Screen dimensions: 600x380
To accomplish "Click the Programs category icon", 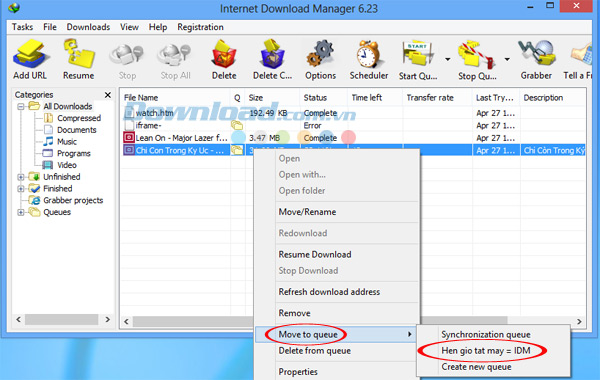I will click(x=48, y=153).
